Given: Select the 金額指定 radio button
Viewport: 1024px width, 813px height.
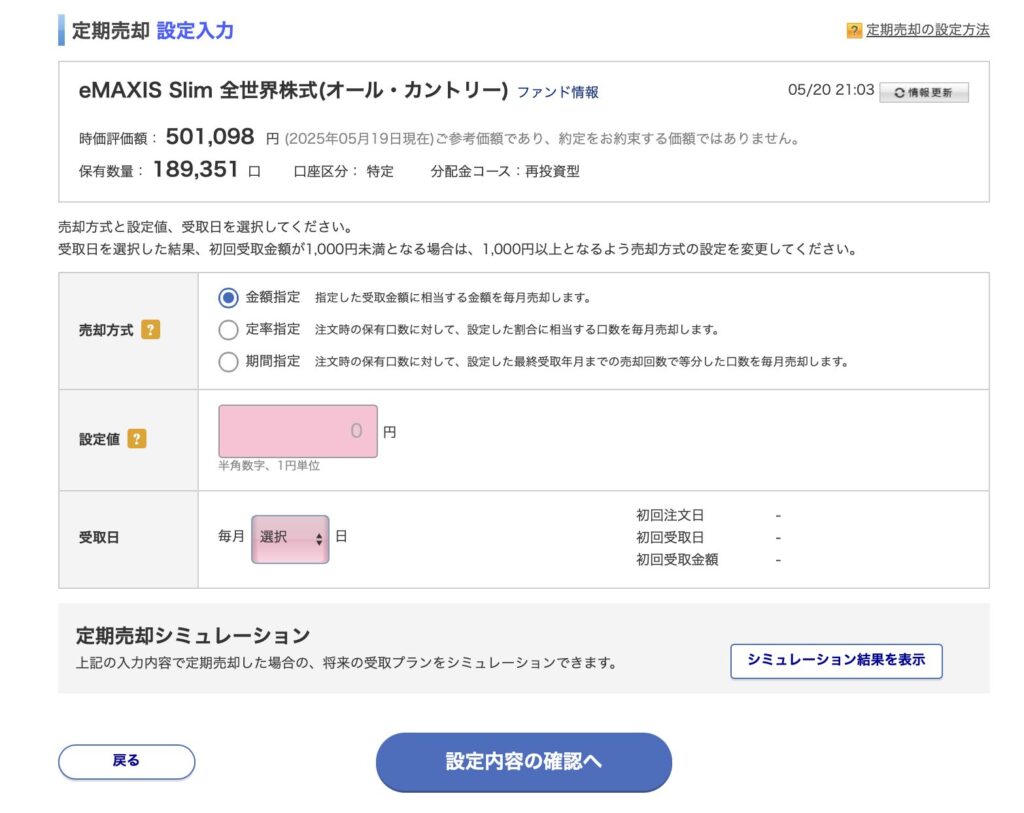Looking at the screenshot, I should click(228, 298).
